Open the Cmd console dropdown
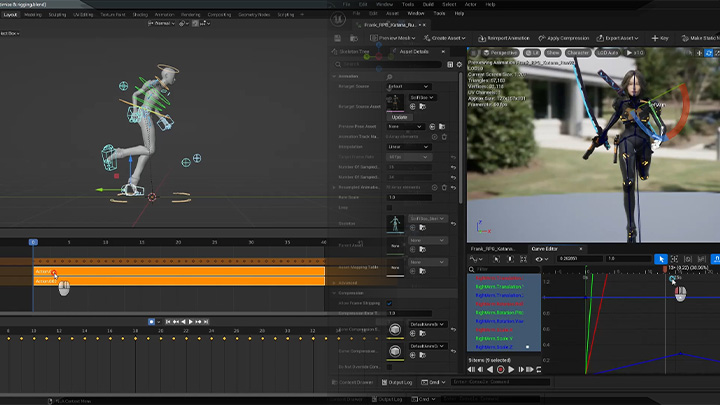 [x=433, y=382]
